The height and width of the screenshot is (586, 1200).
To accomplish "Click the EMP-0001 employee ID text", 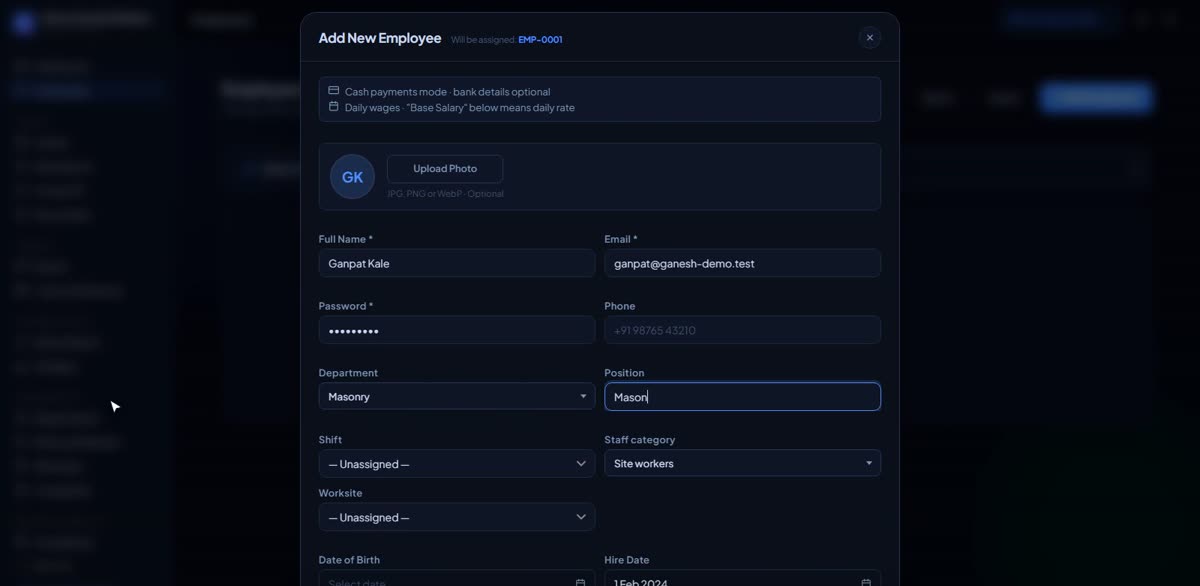I will click(540, 40).
